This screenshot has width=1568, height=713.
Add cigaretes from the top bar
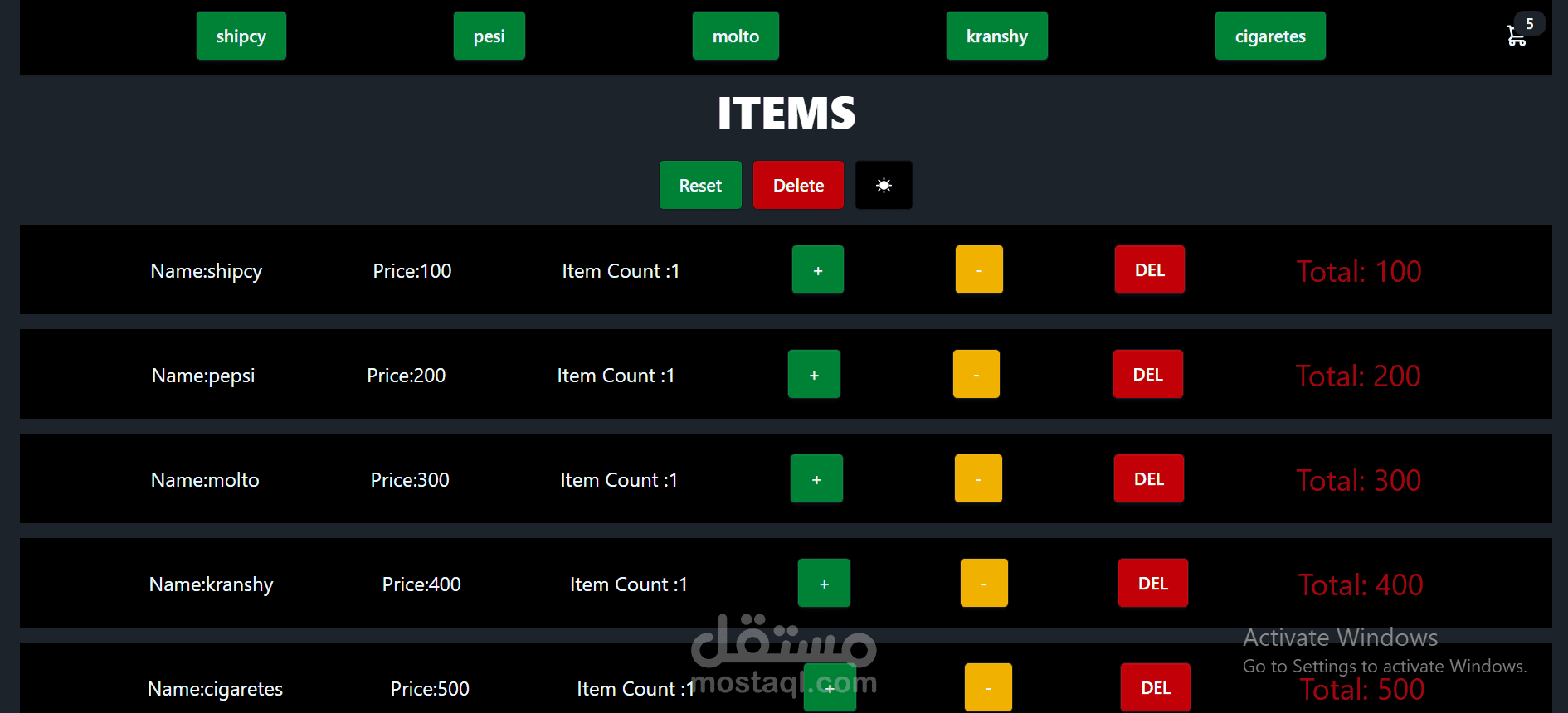click(1270, 36)
